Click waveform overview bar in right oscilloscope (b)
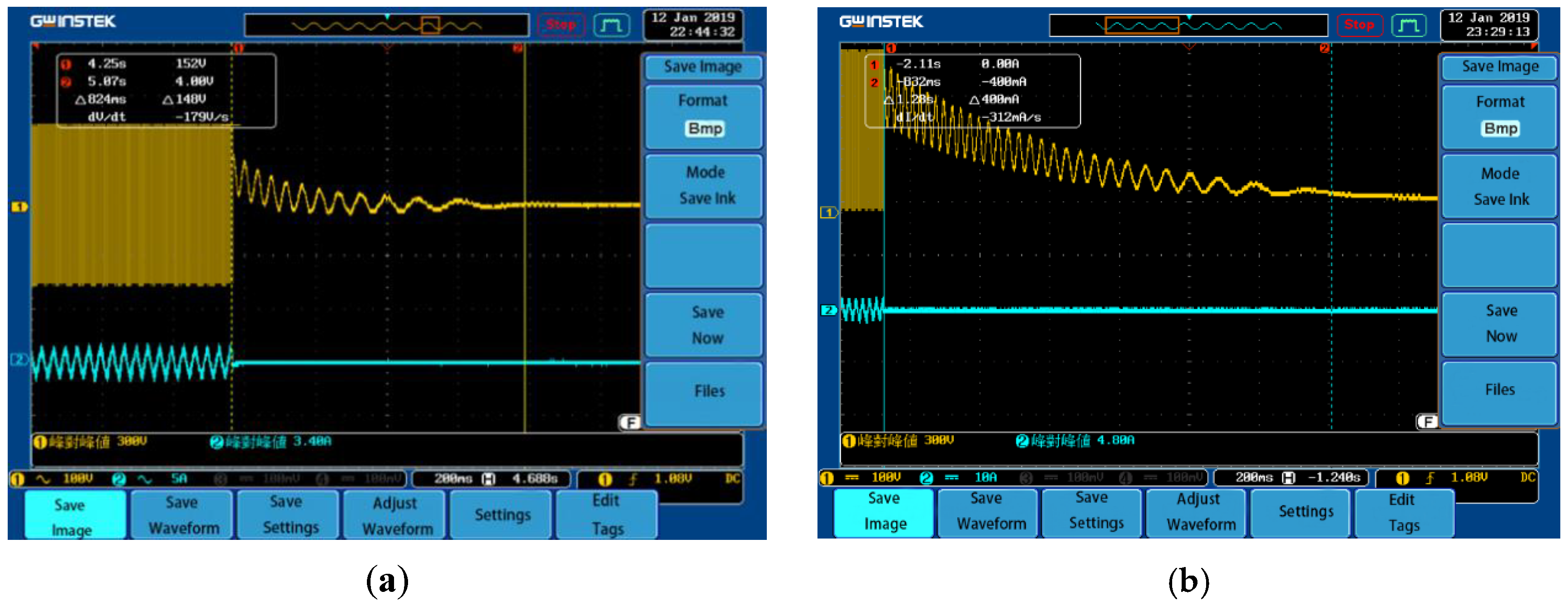The height and width of the screenshot is (605, 1568). click(1188, 26)
